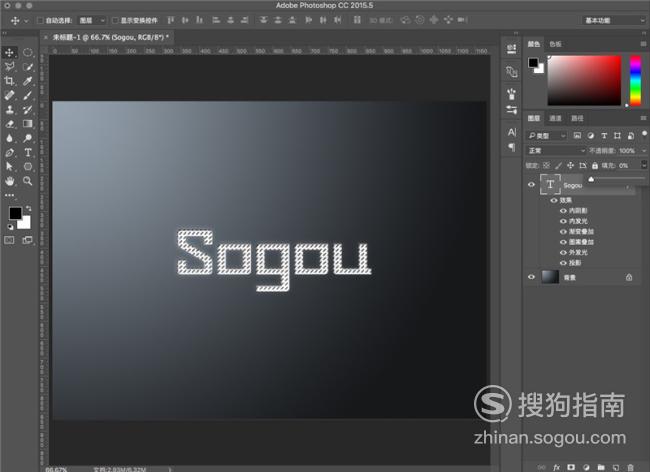
Task: Select the Move tool in toolbox
Action: pos(9,52)
